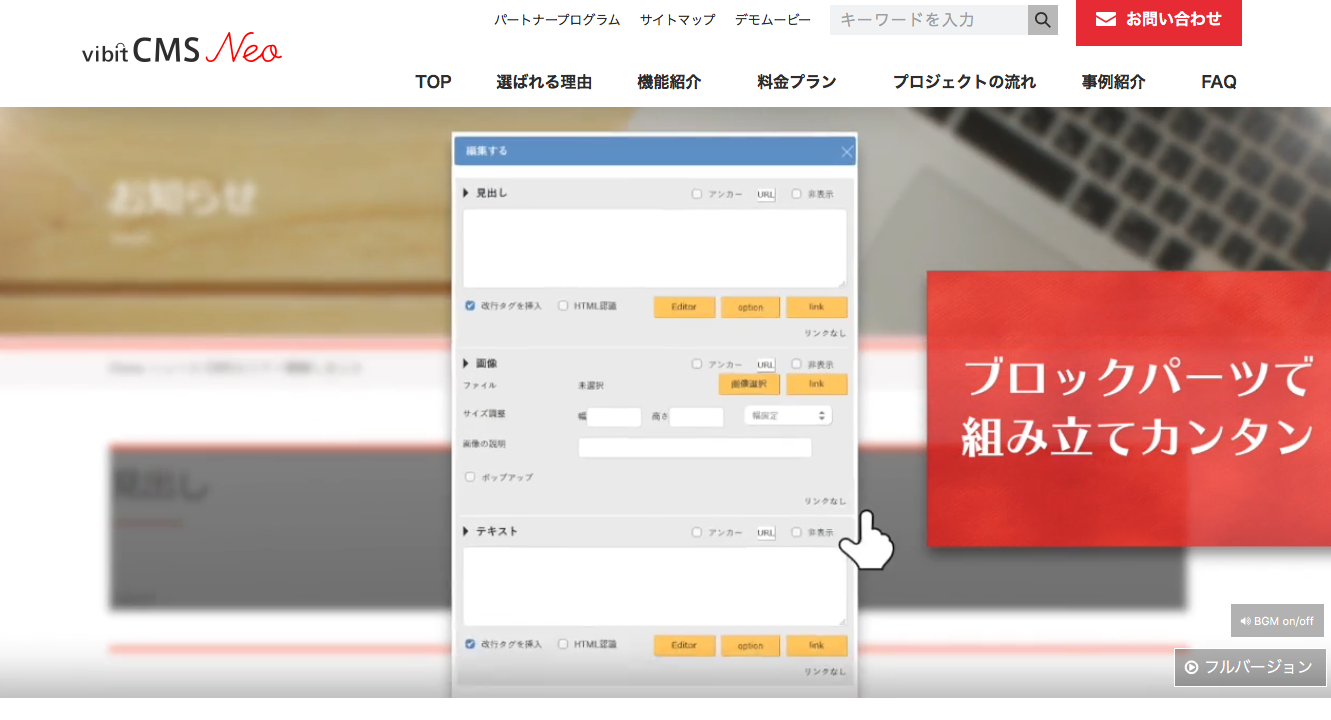
Task: Click Editor button in 見出し section
Action: tap(684, 307)
